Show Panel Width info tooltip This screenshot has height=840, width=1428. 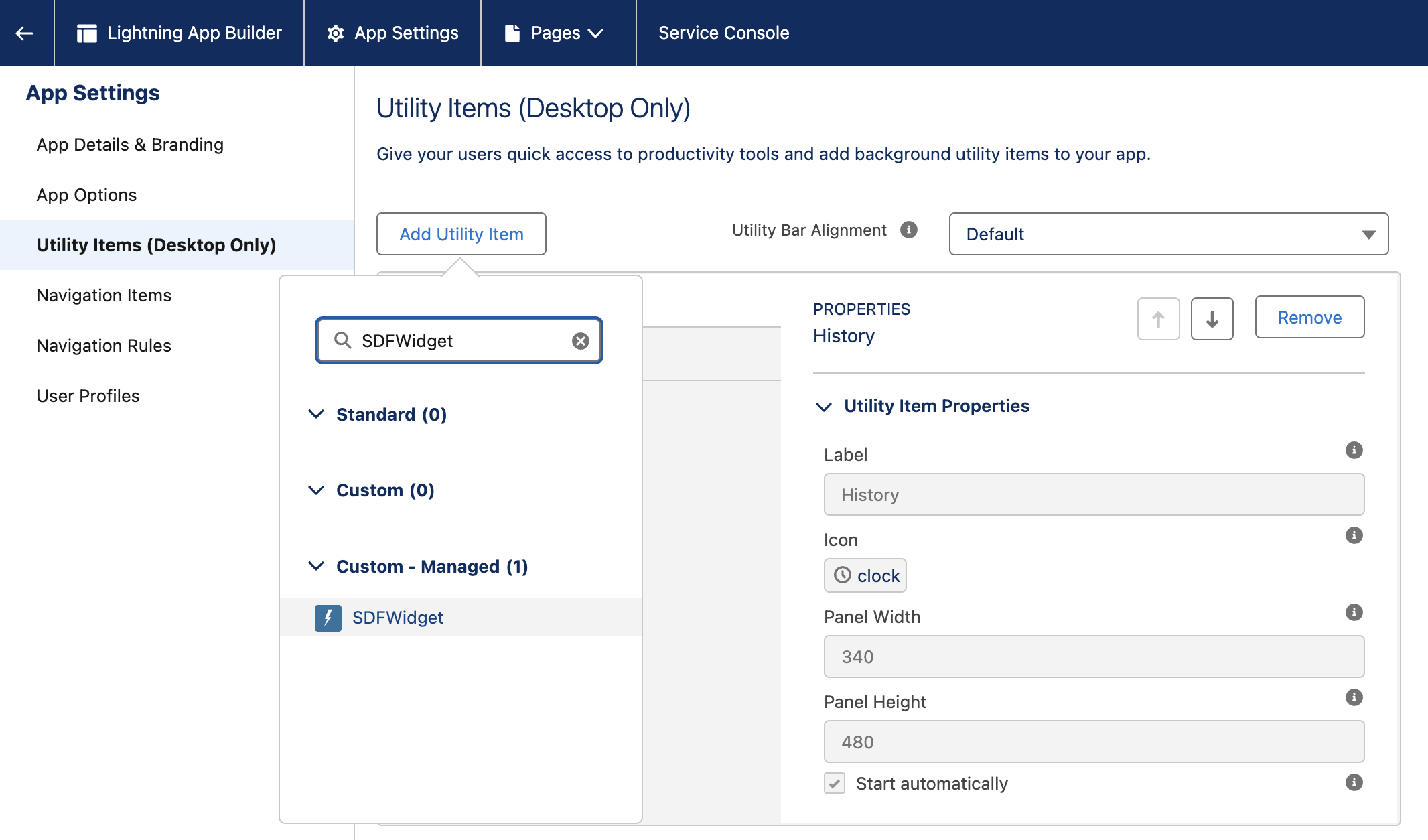click(x=1354, y=612)
